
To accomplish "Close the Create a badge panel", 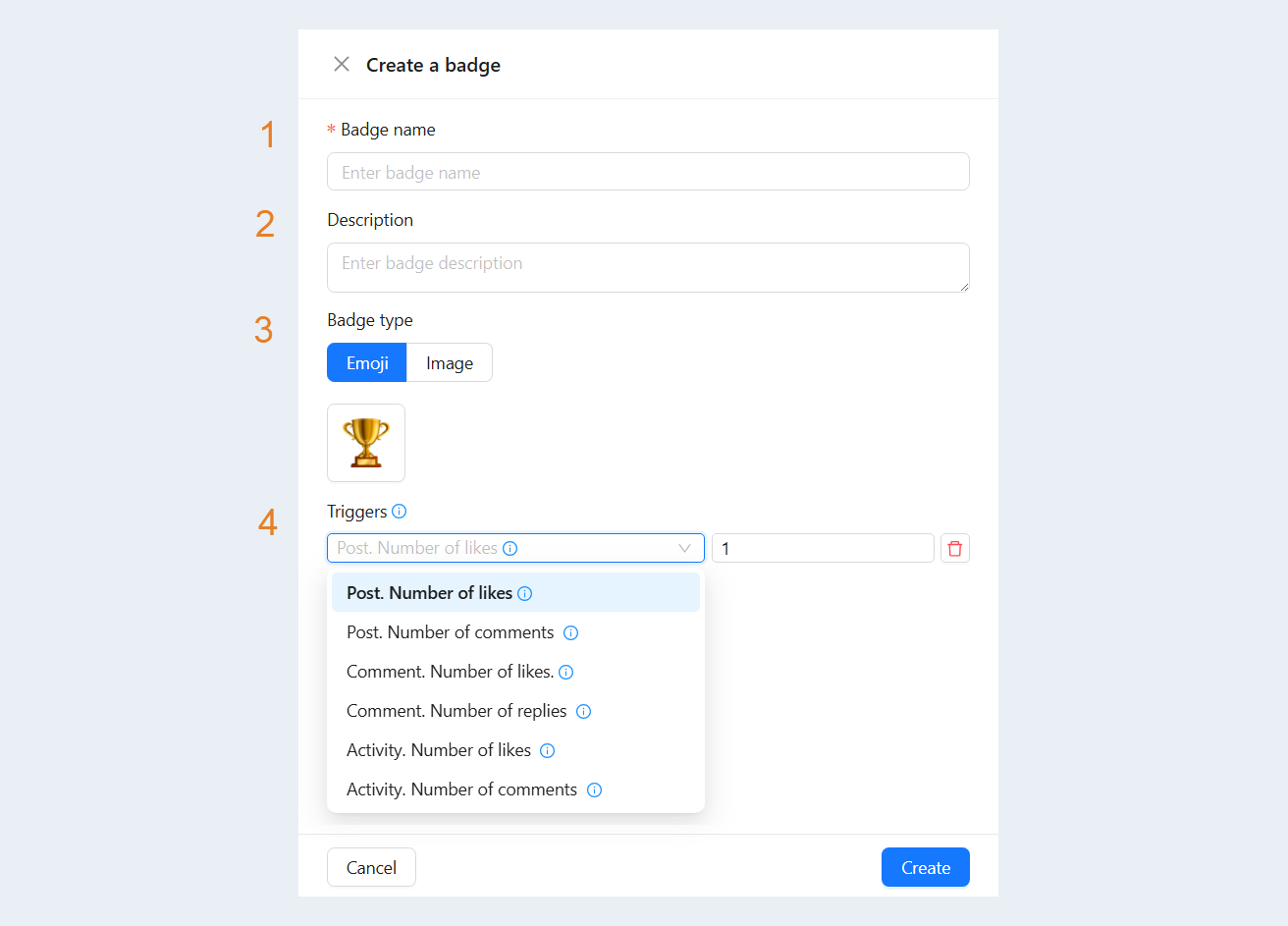I will [342, 64].
